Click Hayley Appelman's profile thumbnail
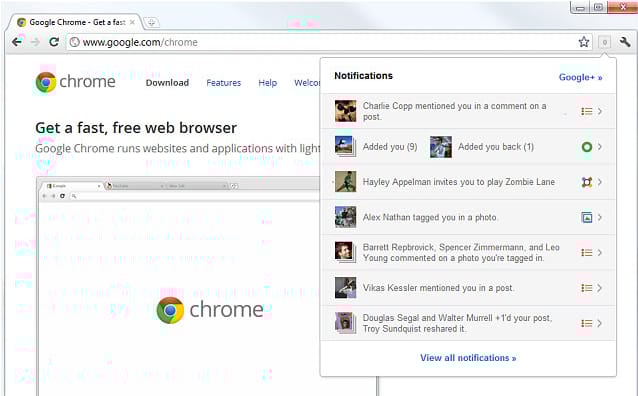 345,182
